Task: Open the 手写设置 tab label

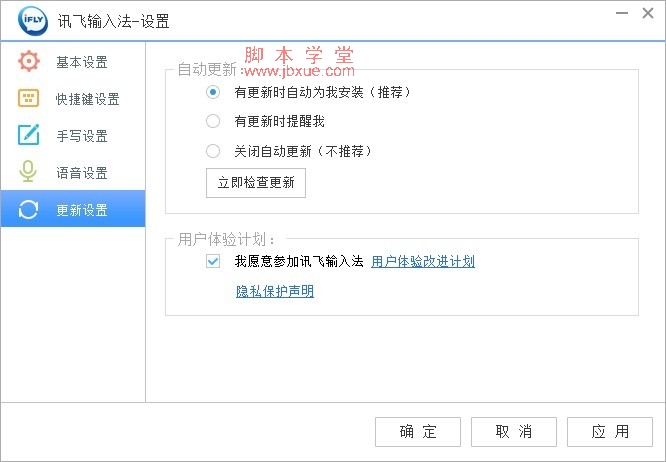Action: coord(82,136)
